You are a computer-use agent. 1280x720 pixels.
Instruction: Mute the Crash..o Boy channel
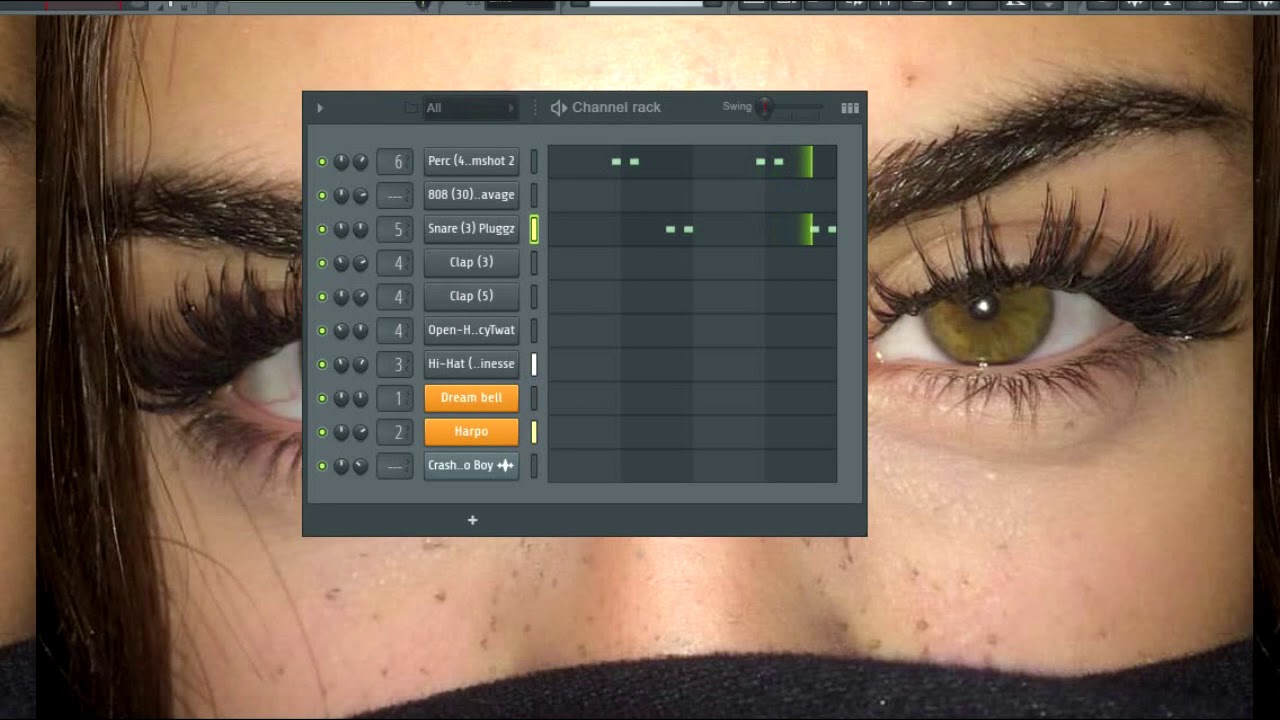[x=322, y=466]
